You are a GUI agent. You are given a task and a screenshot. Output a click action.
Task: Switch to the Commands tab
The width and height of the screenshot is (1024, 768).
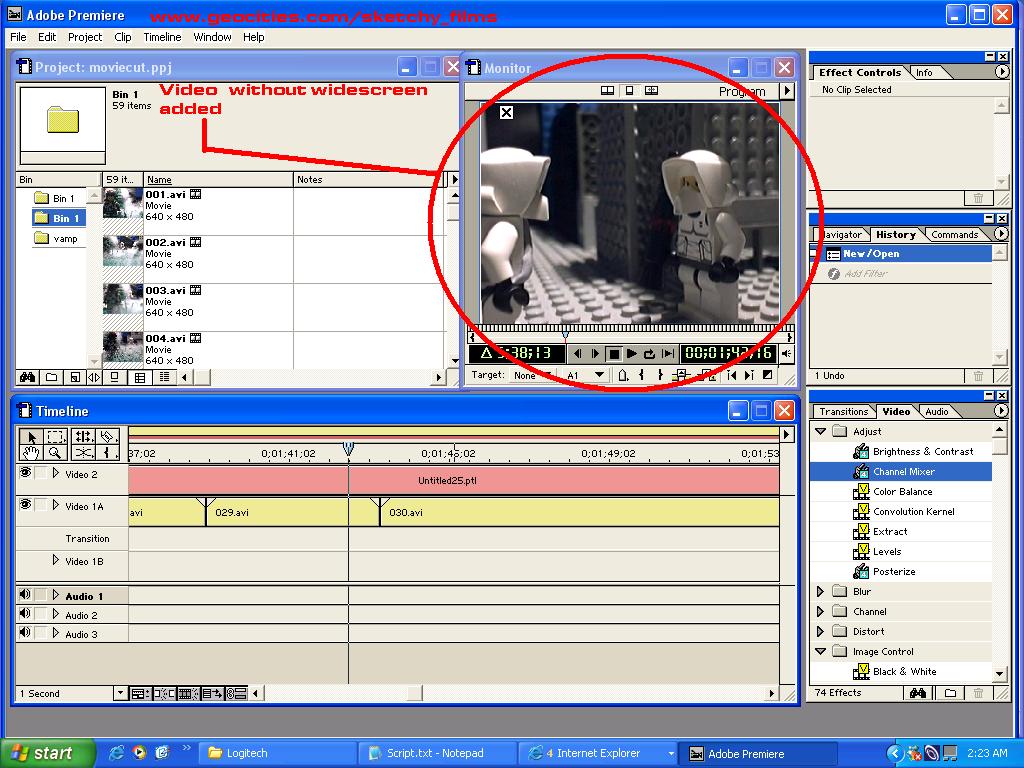tap(954, 234)
